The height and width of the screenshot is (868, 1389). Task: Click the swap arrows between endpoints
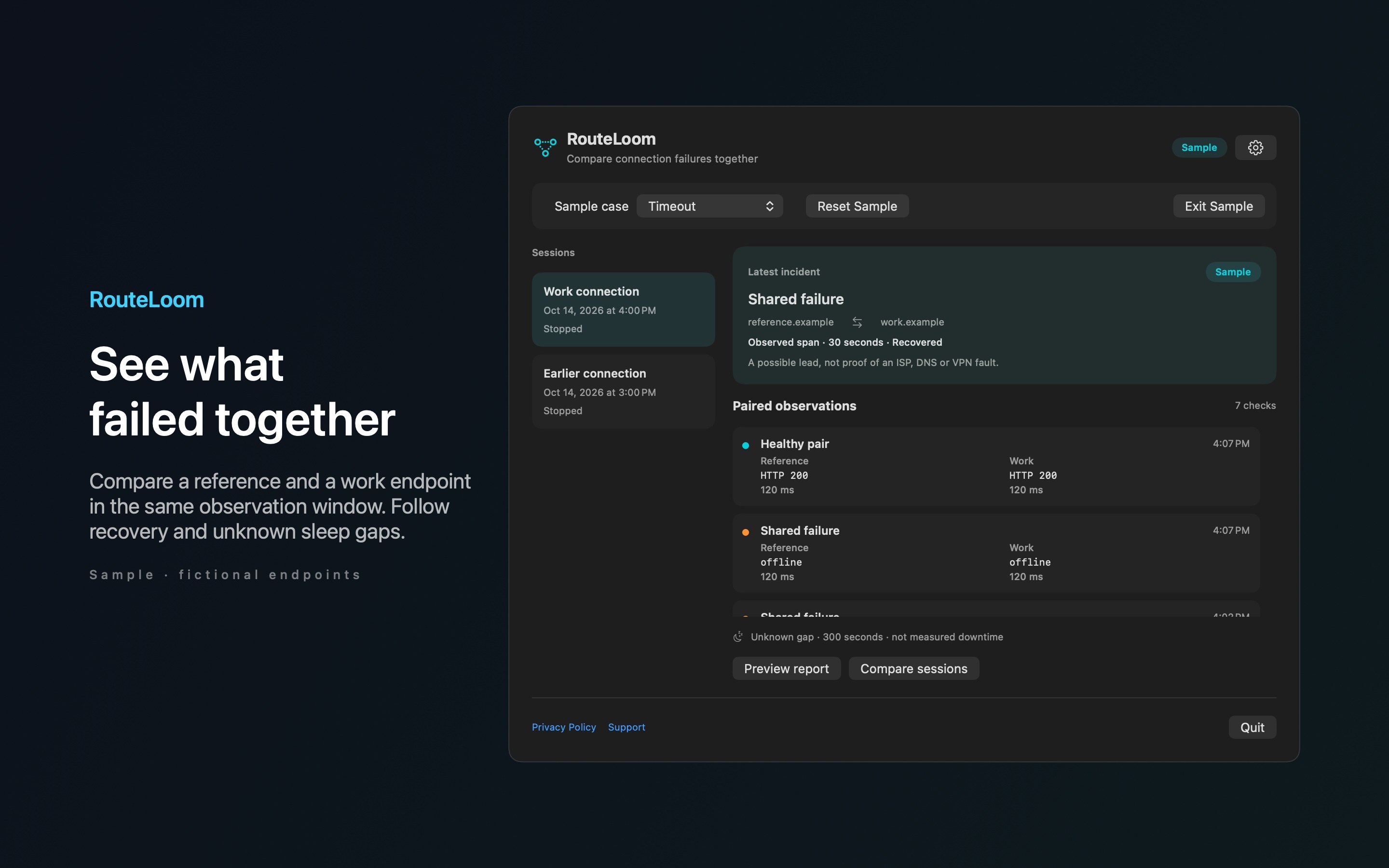(x=857, y=322)
